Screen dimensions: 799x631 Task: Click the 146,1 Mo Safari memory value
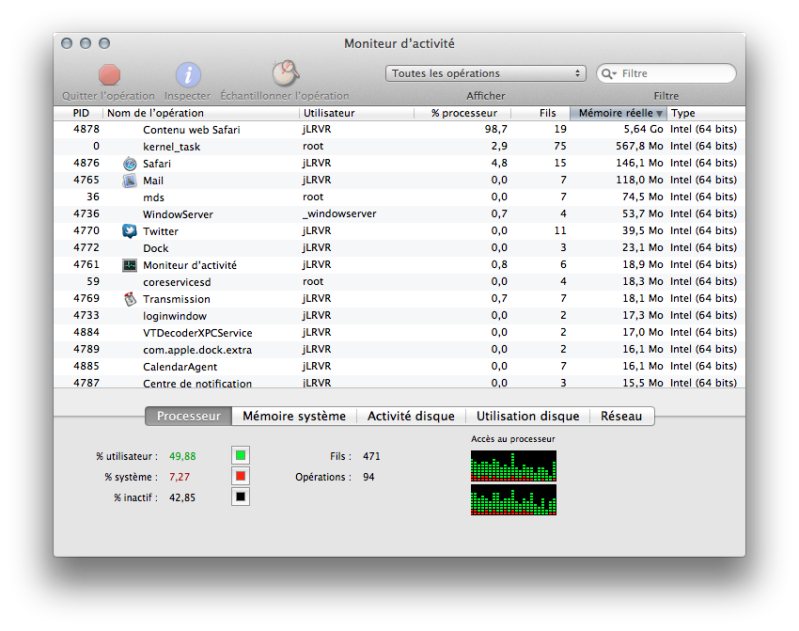[x=639, y=163]
